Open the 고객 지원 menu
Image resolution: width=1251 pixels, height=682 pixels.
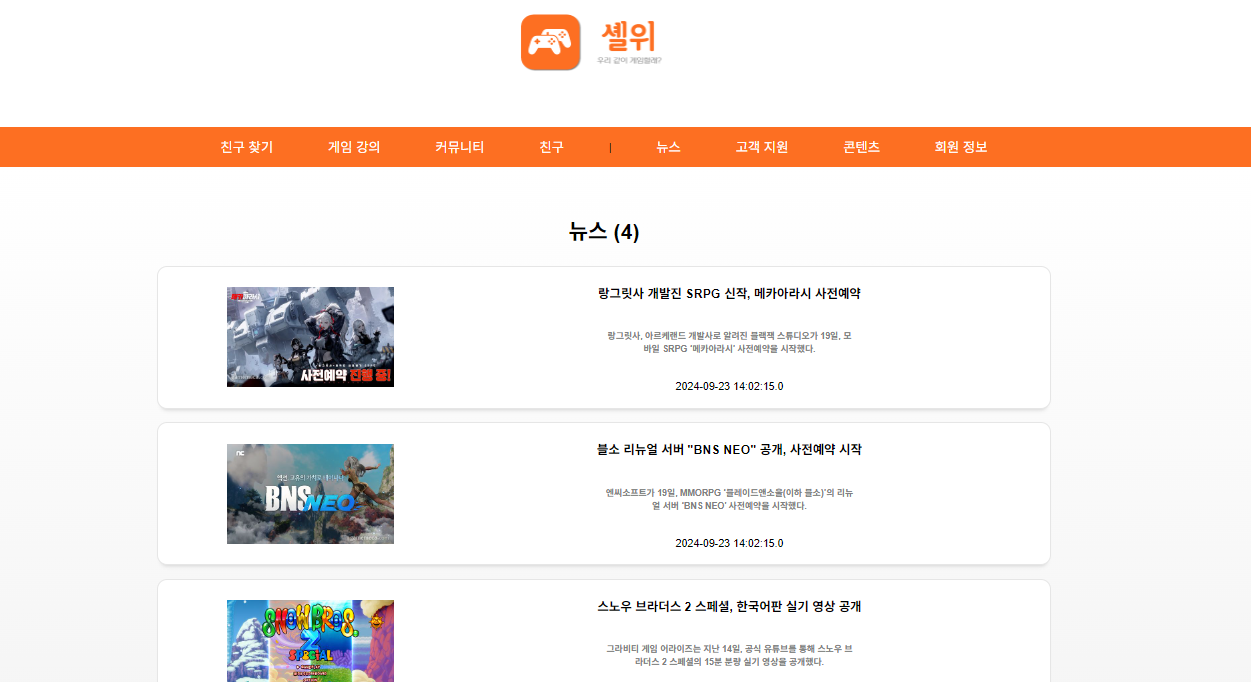click(x=762, y=147)
